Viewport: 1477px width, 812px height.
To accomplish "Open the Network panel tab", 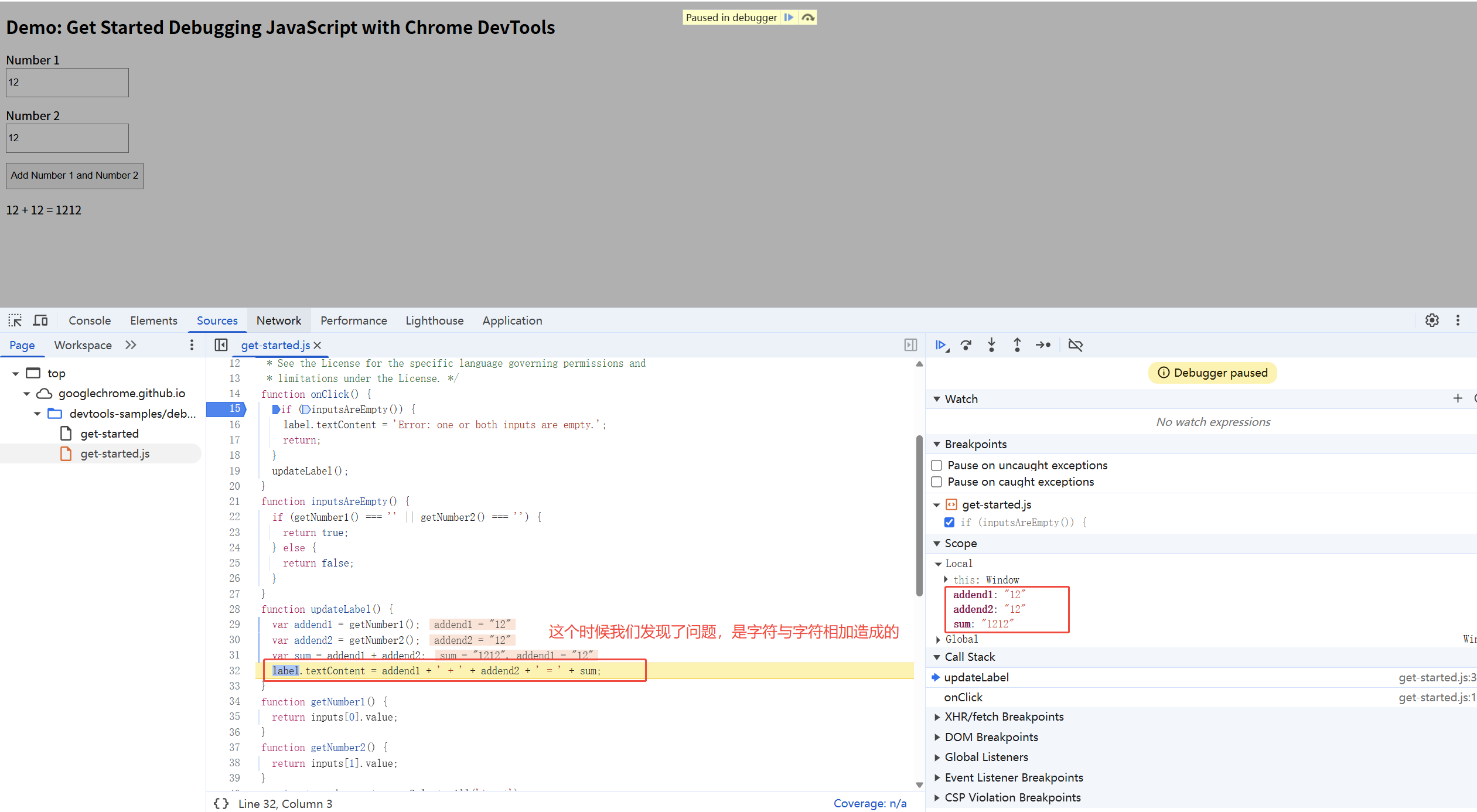I will pos(279,320).
